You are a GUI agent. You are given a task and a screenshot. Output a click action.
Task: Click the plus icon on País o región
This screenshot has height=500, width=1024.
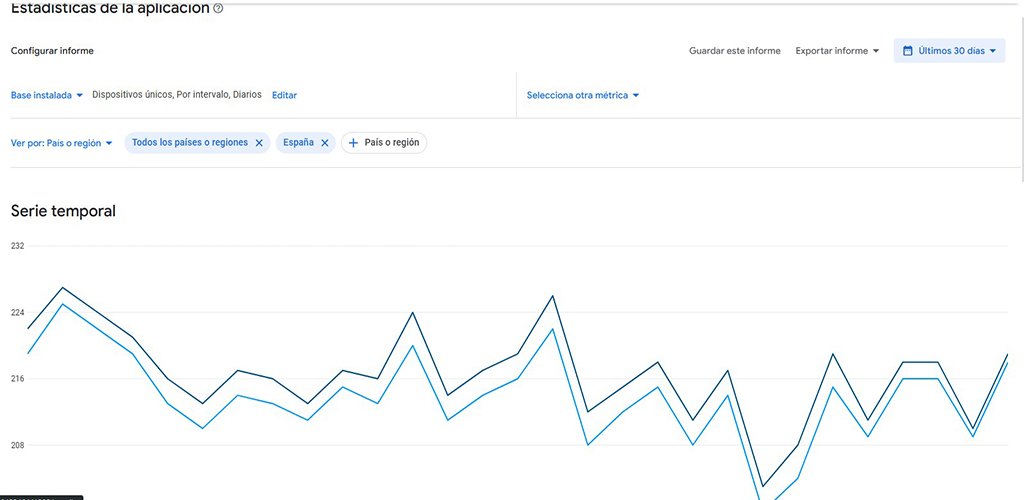pos(353,143)
